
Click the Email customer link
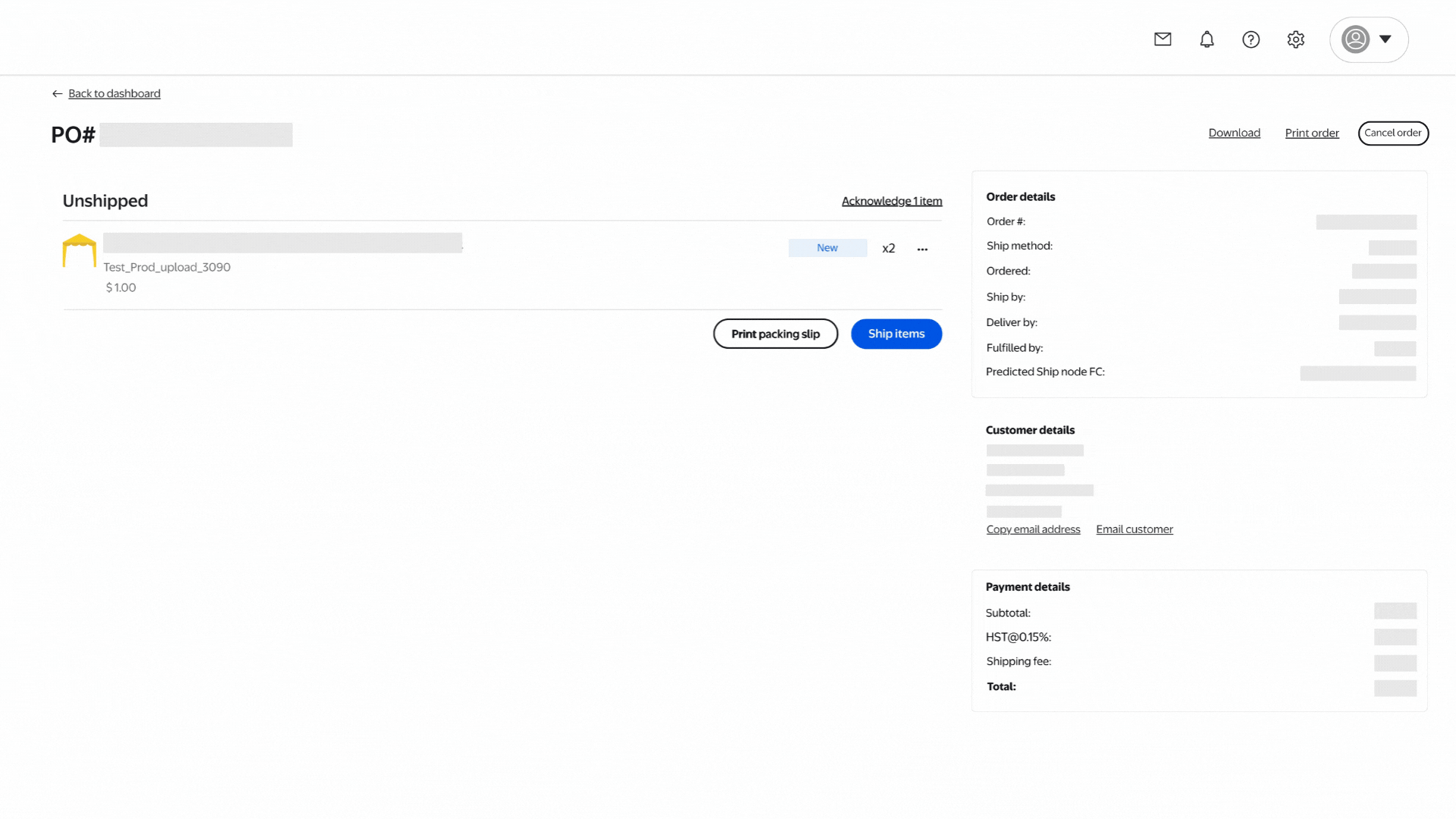(x=1134, y=529)
